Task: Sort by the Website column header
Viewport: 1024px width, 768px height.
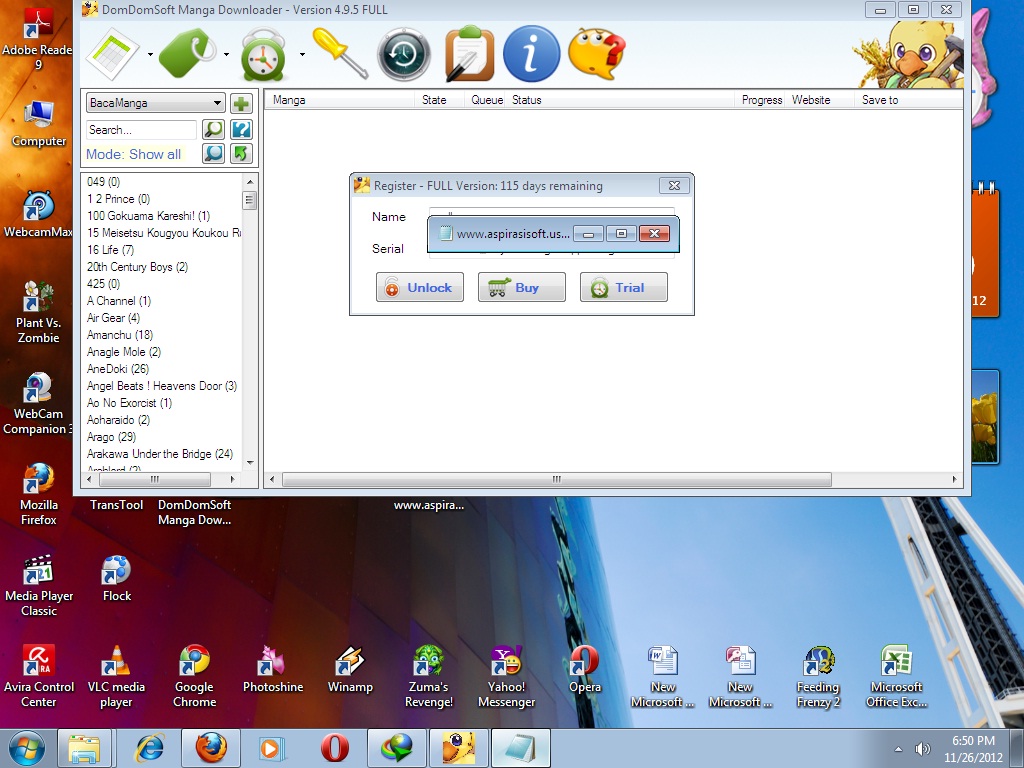Action: tap(820, 100)
